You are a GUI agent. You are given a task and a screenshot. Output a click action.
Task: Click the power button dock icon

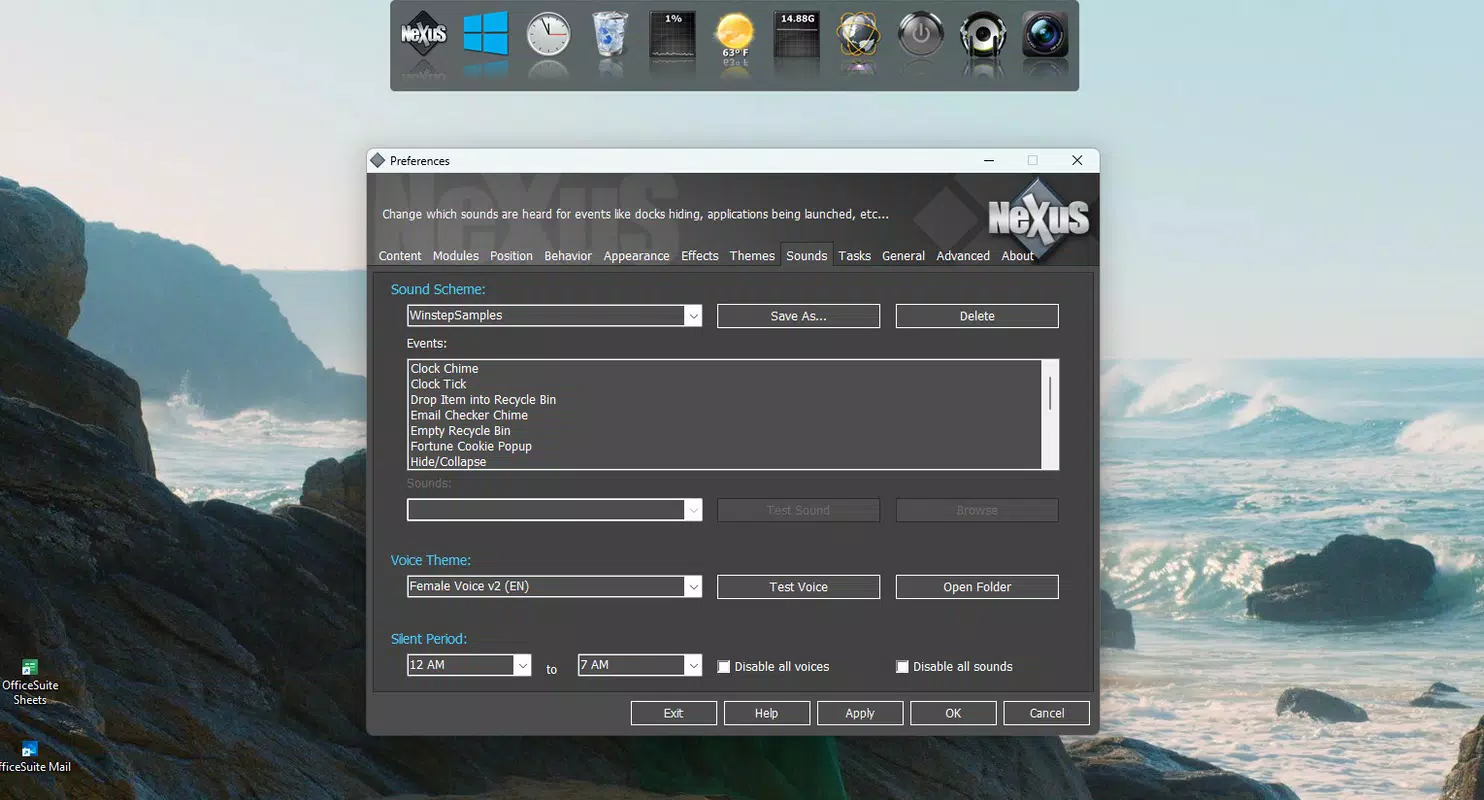pyautogui.click(x=921, y=35)
